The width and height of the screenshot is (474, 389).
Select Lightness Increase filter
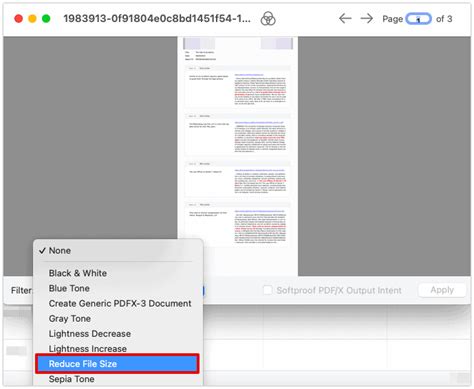[118, 349]
